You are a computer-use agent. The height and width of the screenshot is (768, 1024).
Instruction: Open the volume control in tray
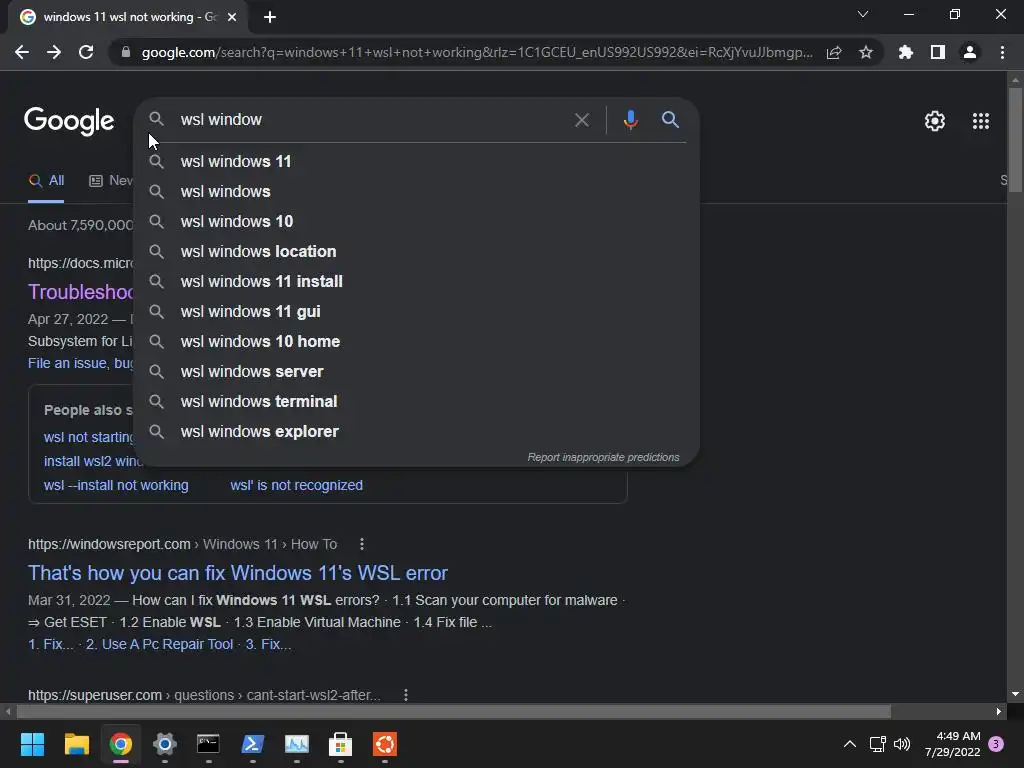pyautogui.click(x=902, y=744)
